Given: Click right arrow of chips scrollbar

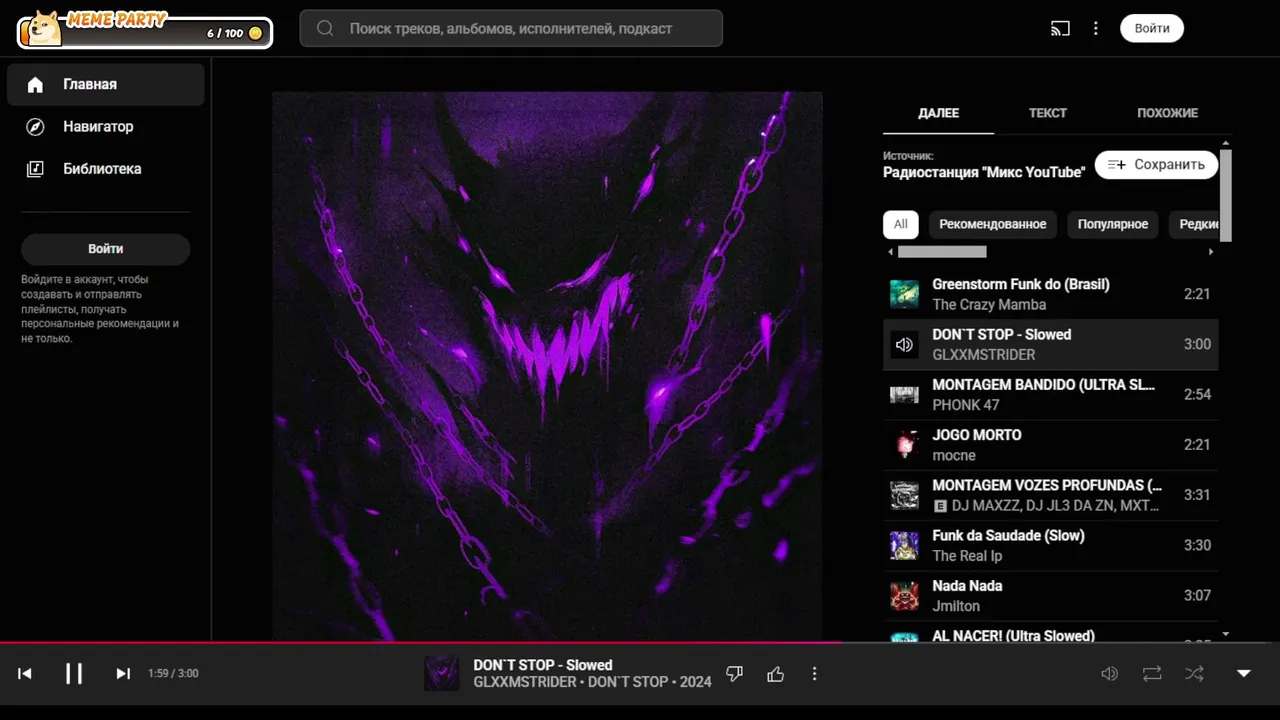Looking at the screenshot, I should 1211,252.
